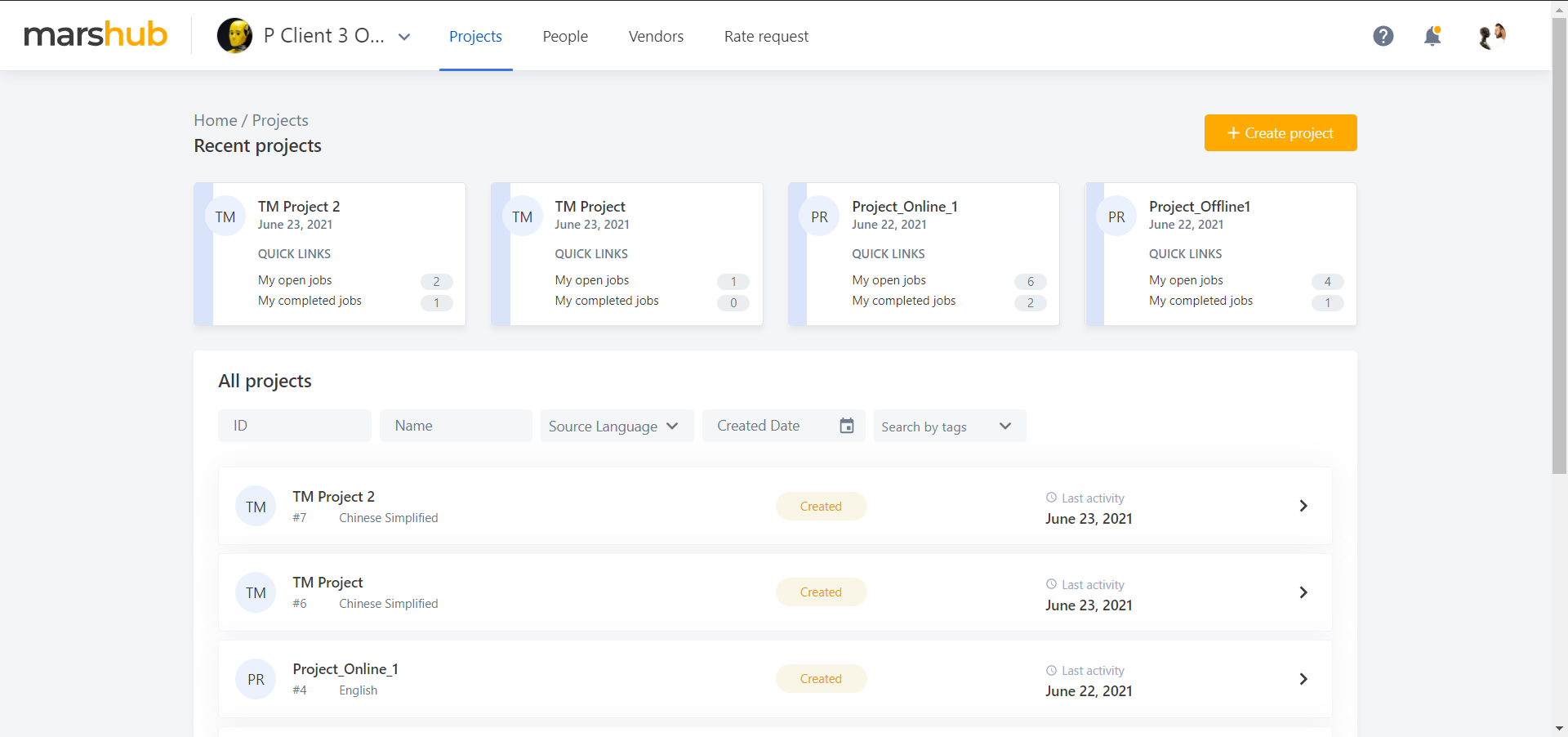Click the TM badge on TM Project recent card

tap(523, 217)
